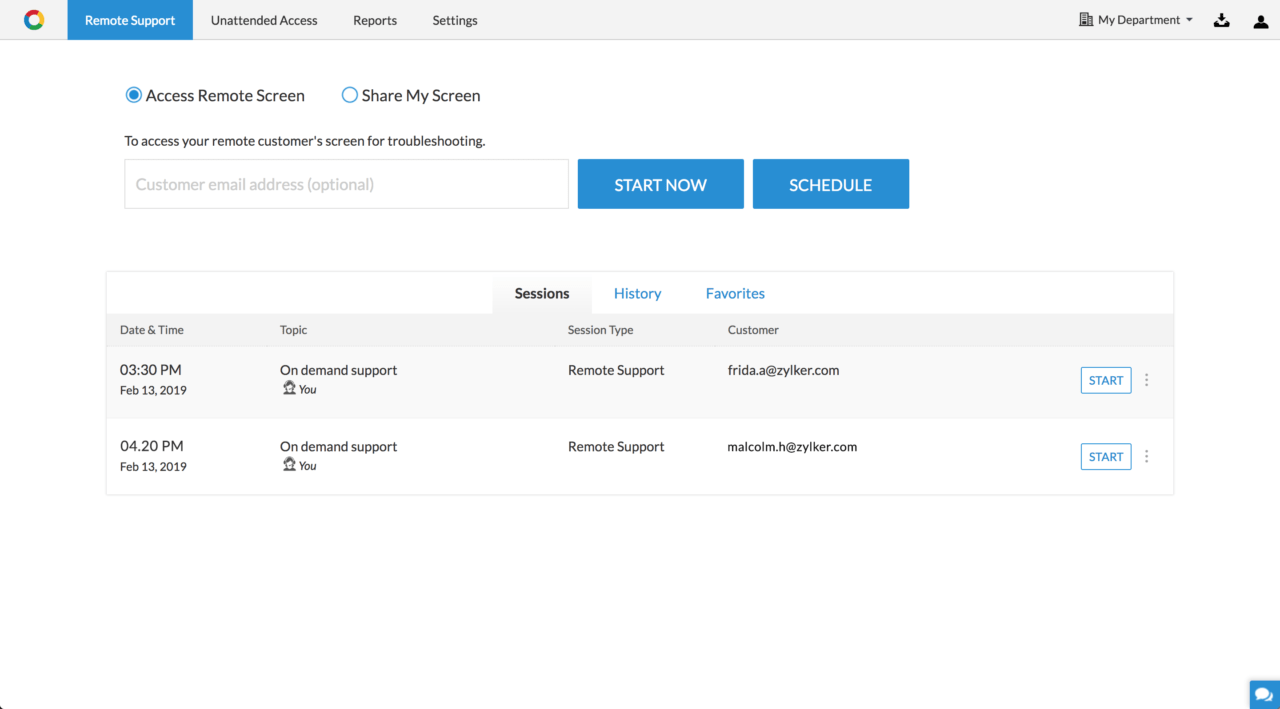The image size is (1280, 709).
Task: Select the Access Remote Screen radio button
Action: [134, 95]
